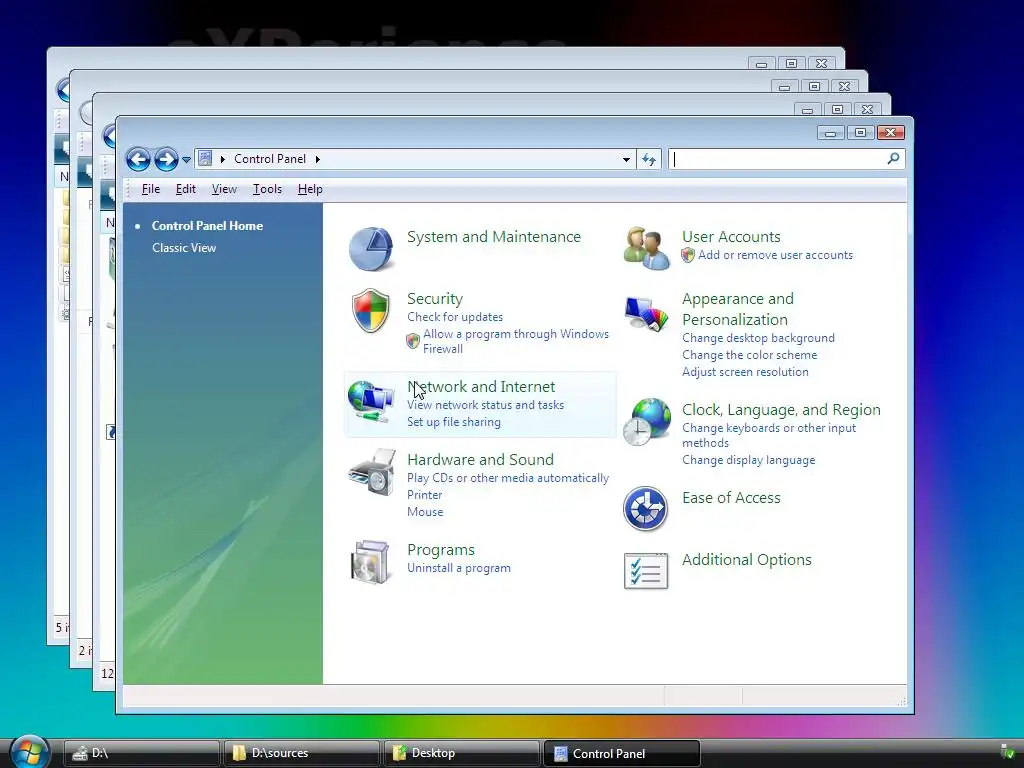
Task: Open the File menu
Action: [150, 189]
